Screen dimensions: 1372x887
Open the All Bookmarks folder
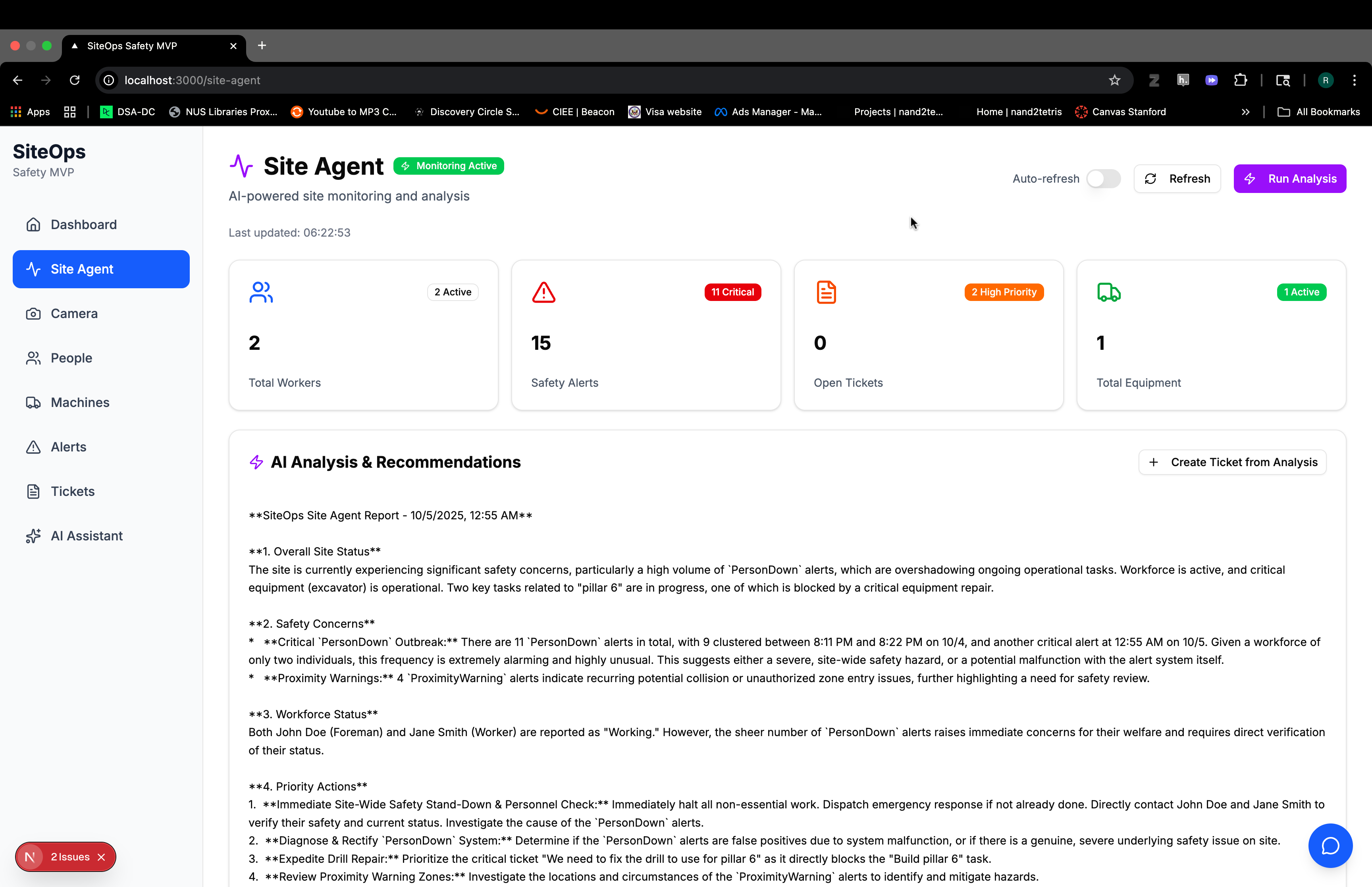click(1318, 112)
